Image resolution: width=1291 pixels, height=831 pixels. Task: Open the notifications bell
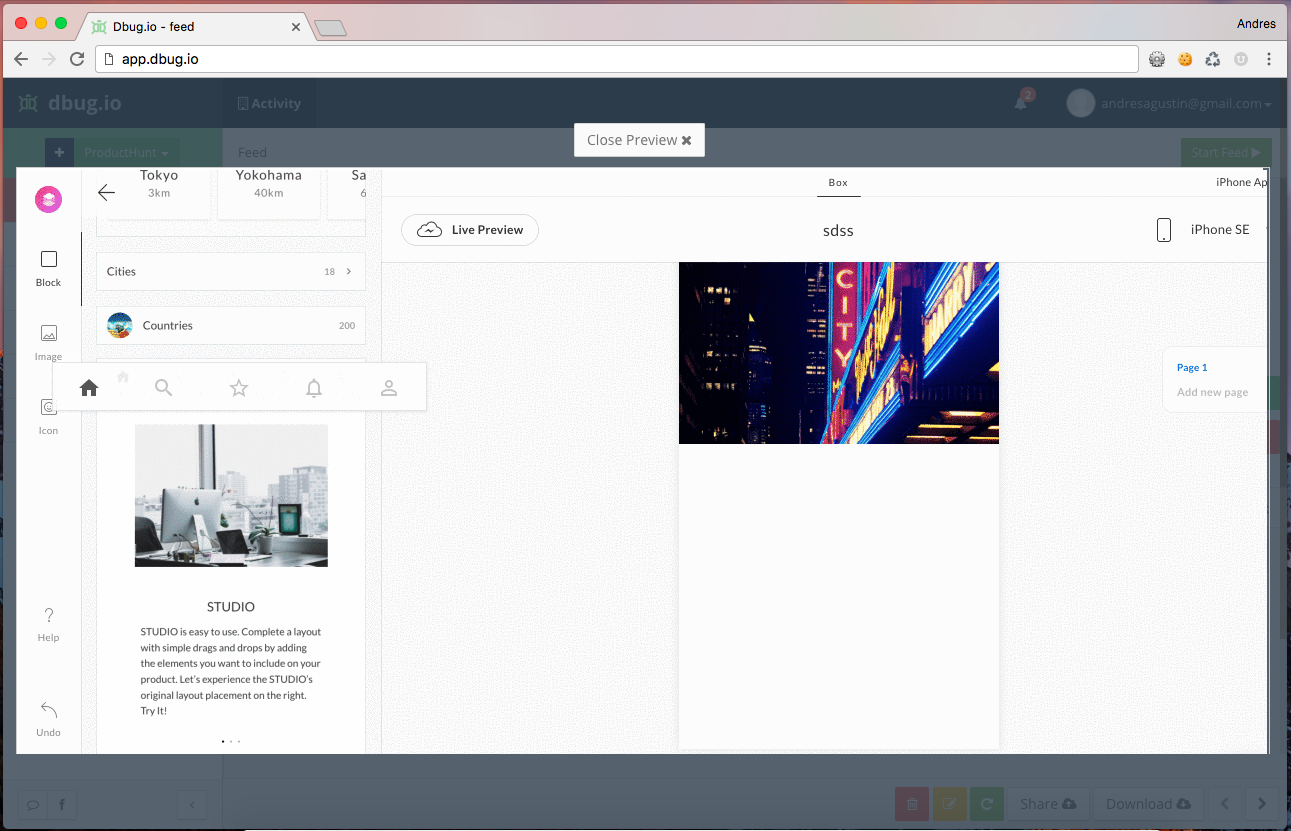pyautogui.click(x=1019, y=103)
